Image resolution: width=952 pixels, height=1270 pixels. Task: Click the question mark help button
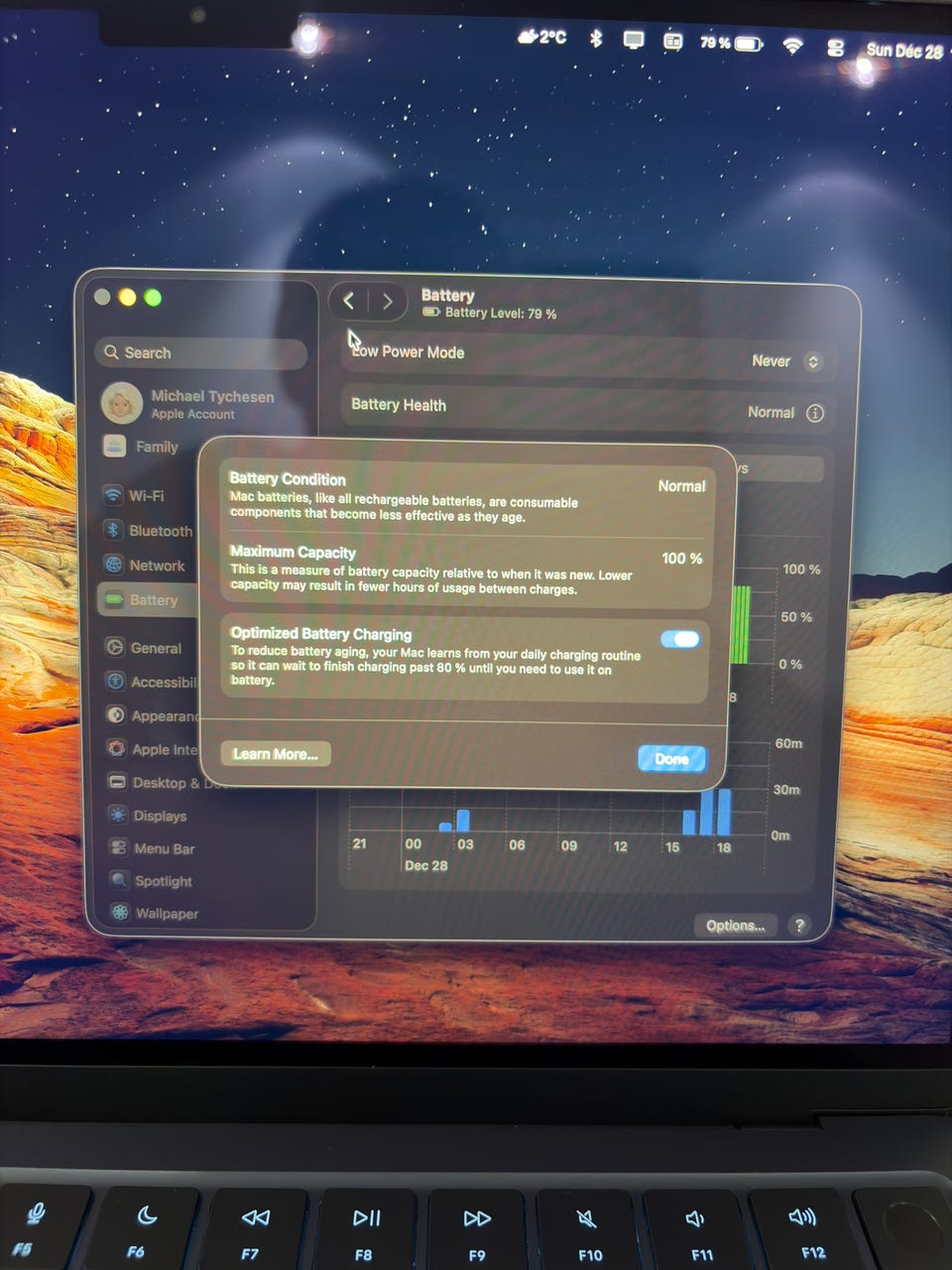[x=799, y=926]
